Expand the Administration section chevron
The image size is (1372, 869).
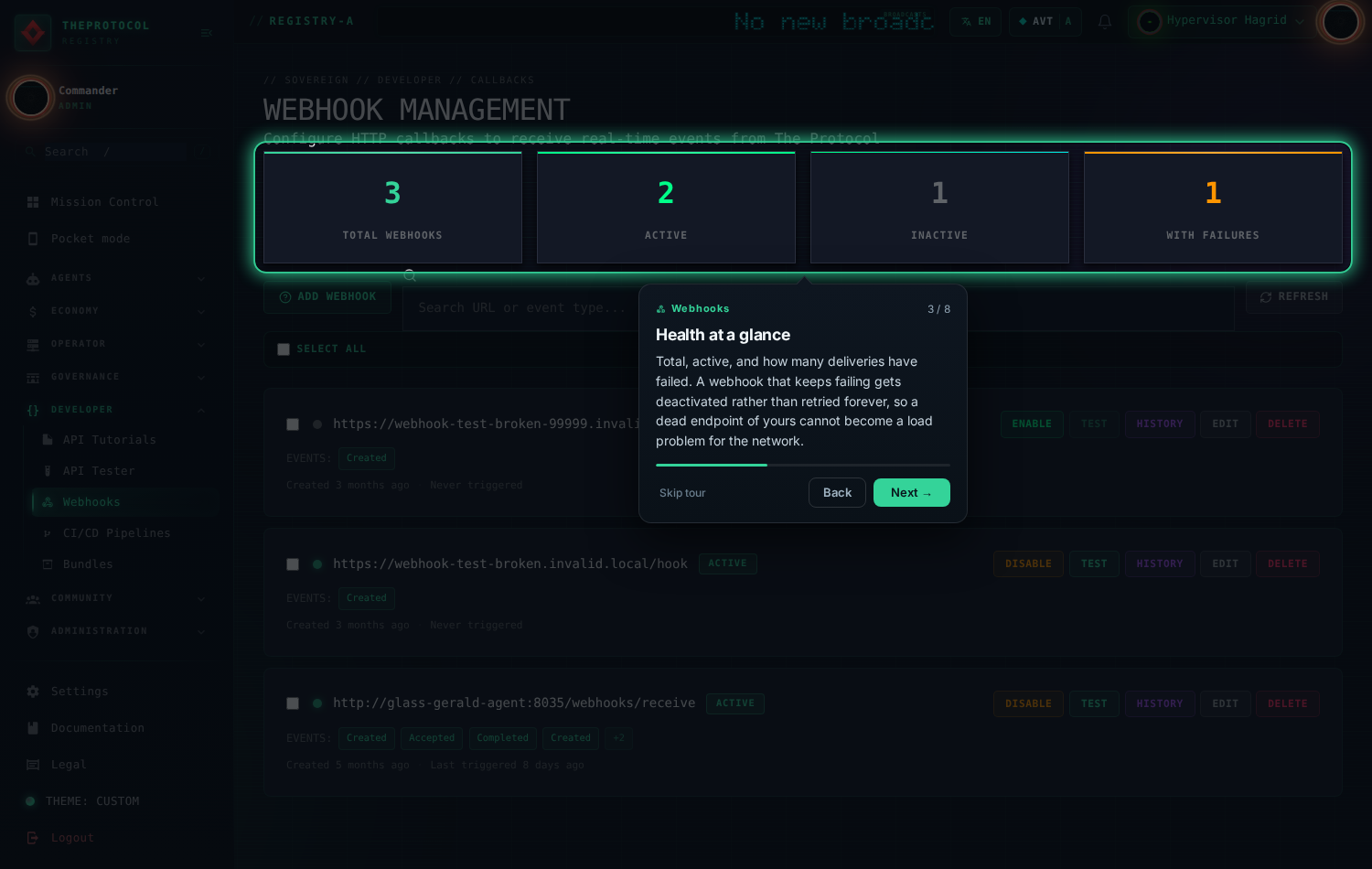tap(201, 631)
